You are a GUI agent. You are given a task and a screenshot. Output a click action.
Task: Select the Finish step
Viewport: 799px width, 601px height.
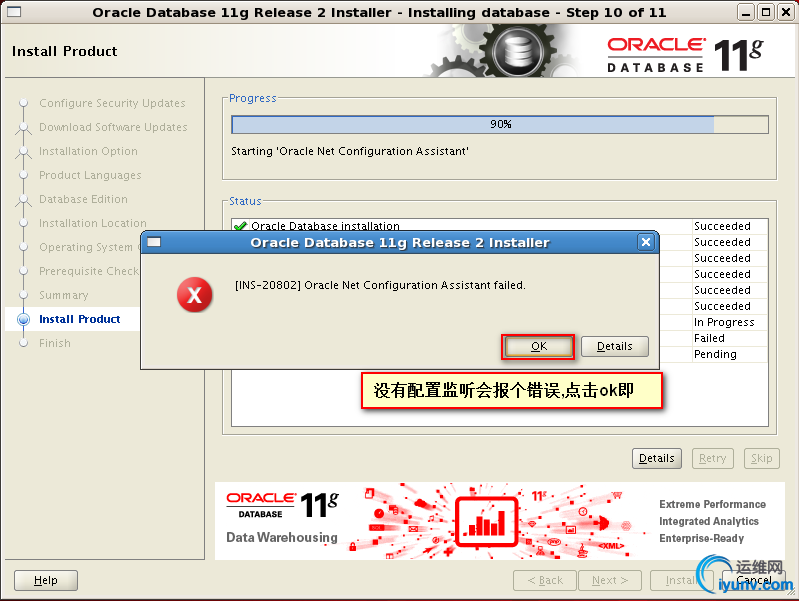[x=55, y=343]
